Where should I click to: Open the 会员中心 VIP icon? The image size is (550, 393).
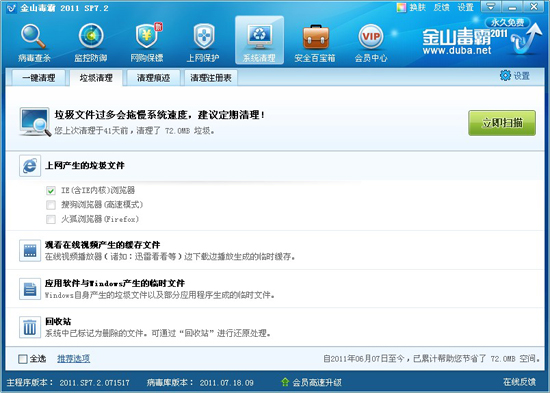(x=371, y=36)
